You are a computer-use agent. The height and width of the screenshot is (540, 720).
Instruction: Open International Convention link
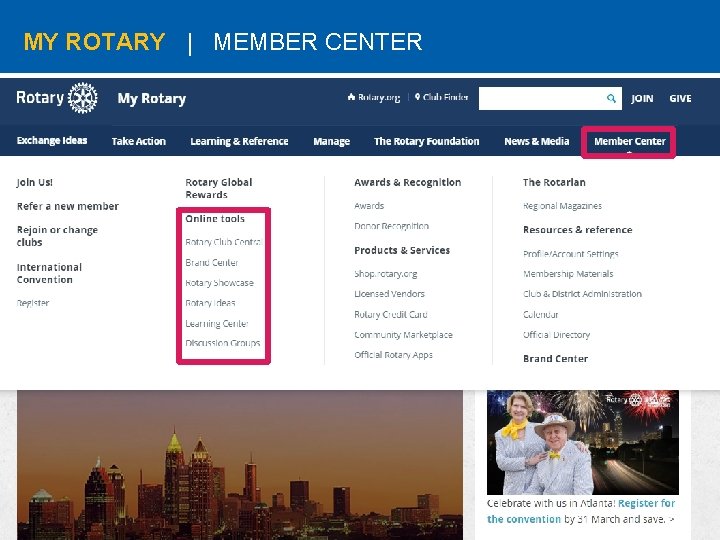49,273
